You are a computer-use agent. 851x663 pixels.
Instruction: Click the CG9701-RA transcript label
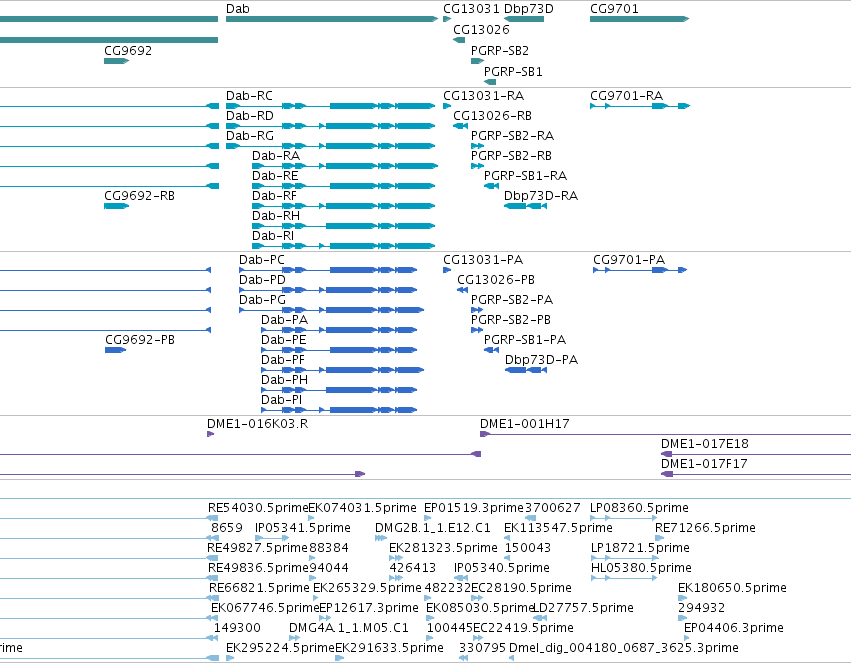(x=627, y=95)
